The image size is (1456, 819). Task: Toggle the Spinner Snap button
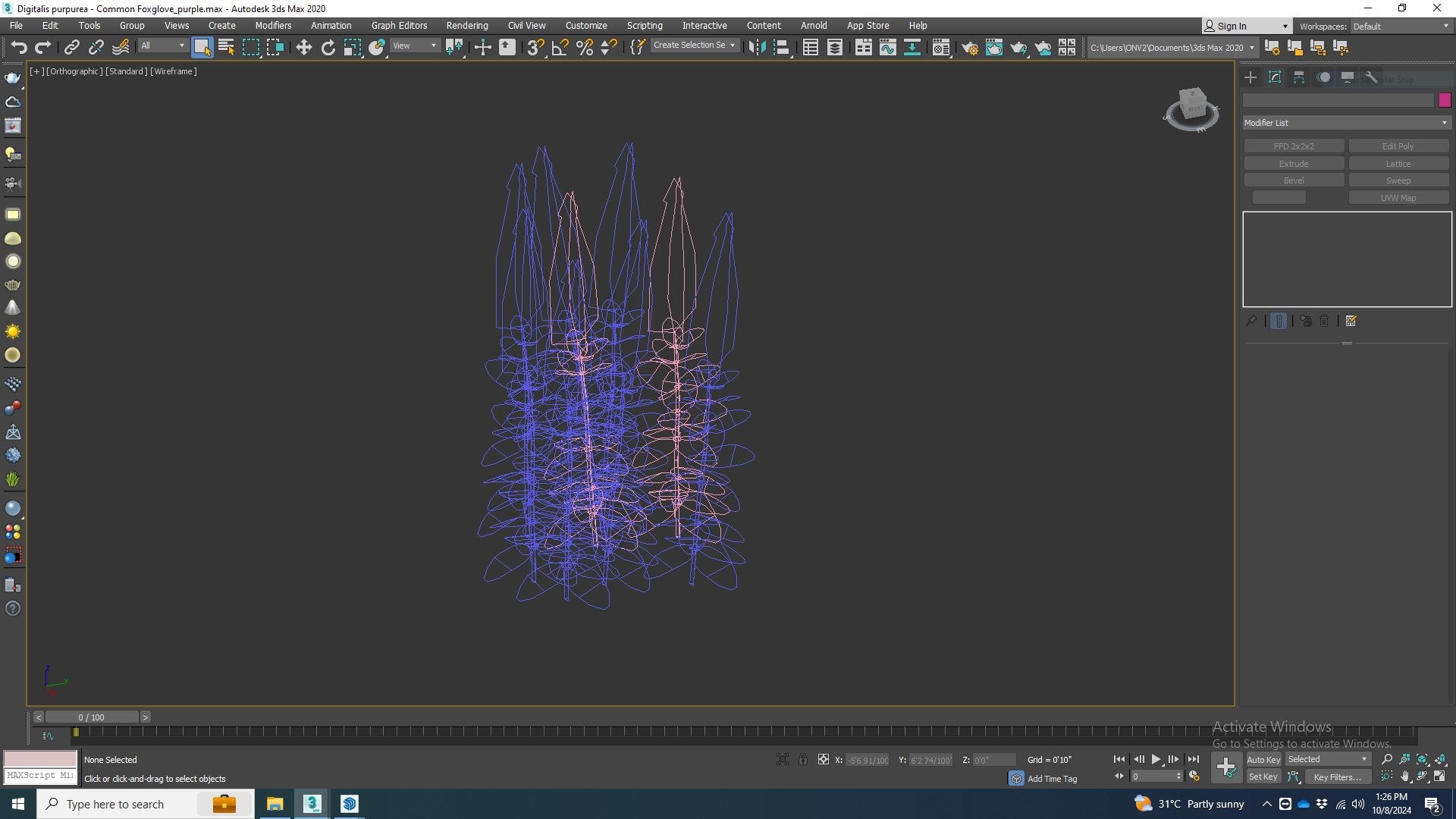coord(609,47)
